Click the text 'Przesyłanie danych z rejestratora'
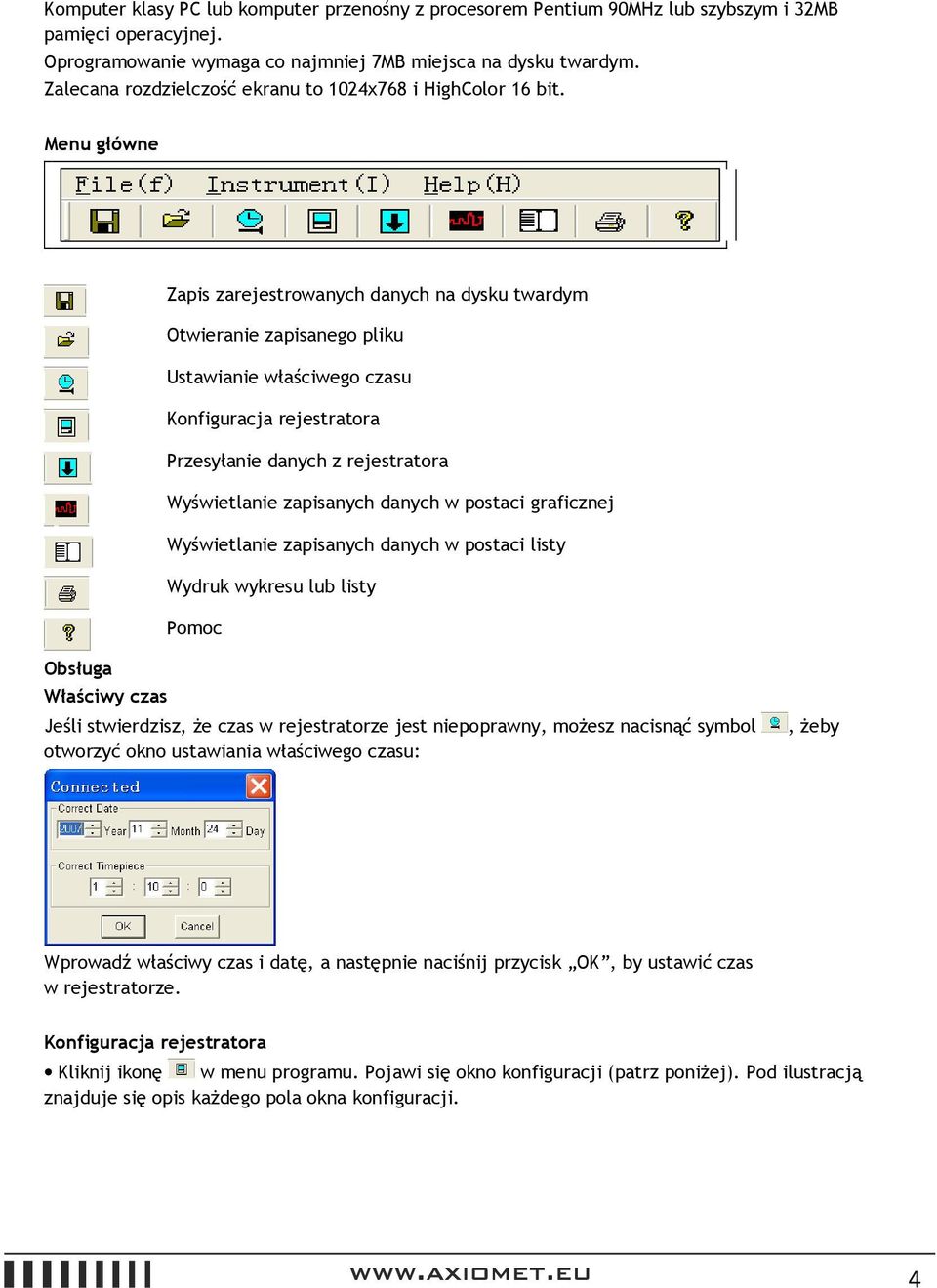The image size is (937, 1288). (x=307, y=461)
